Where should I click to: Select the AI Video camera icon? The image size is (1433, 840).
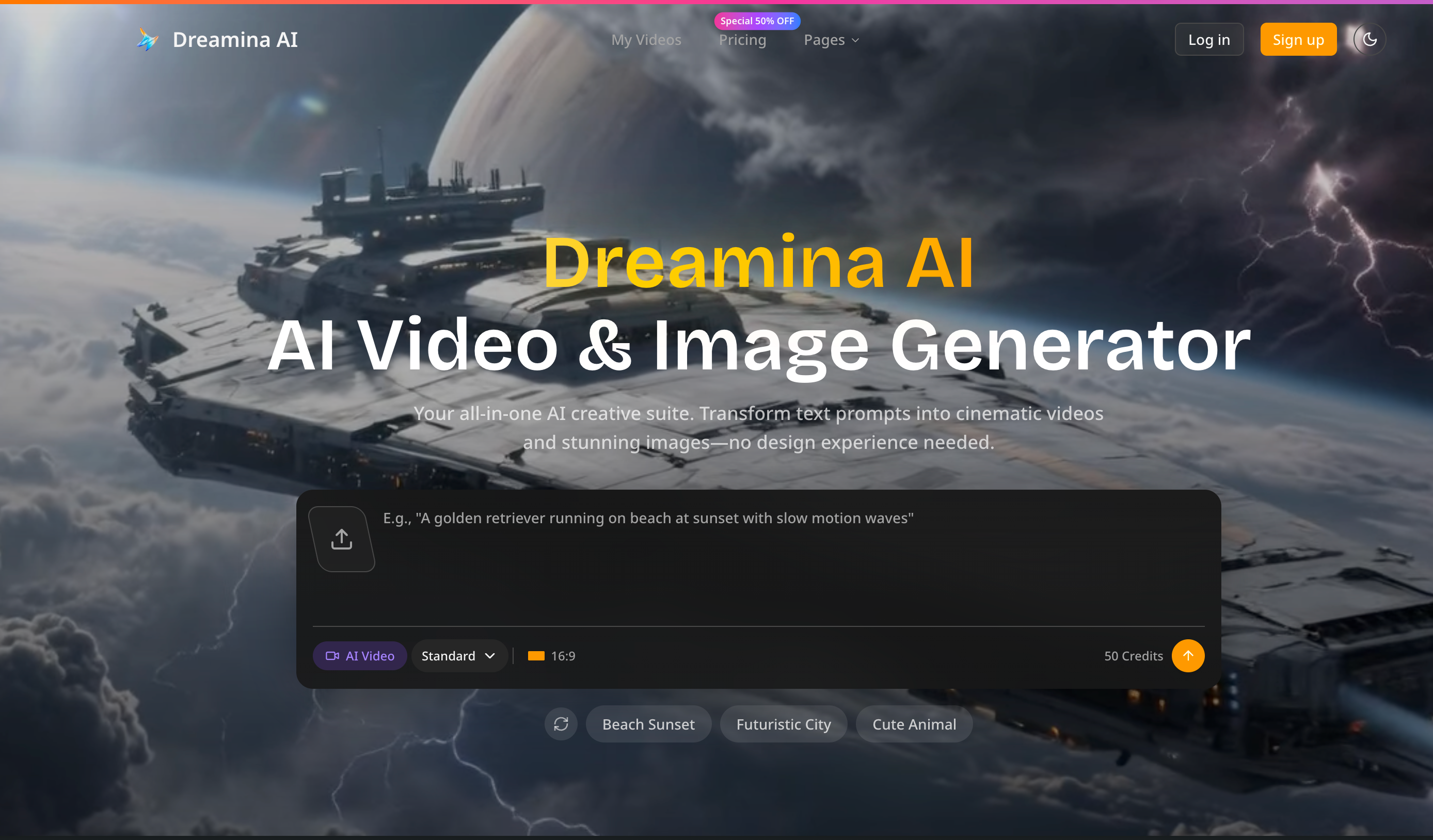pyautogui.click(x=332, y=655)
